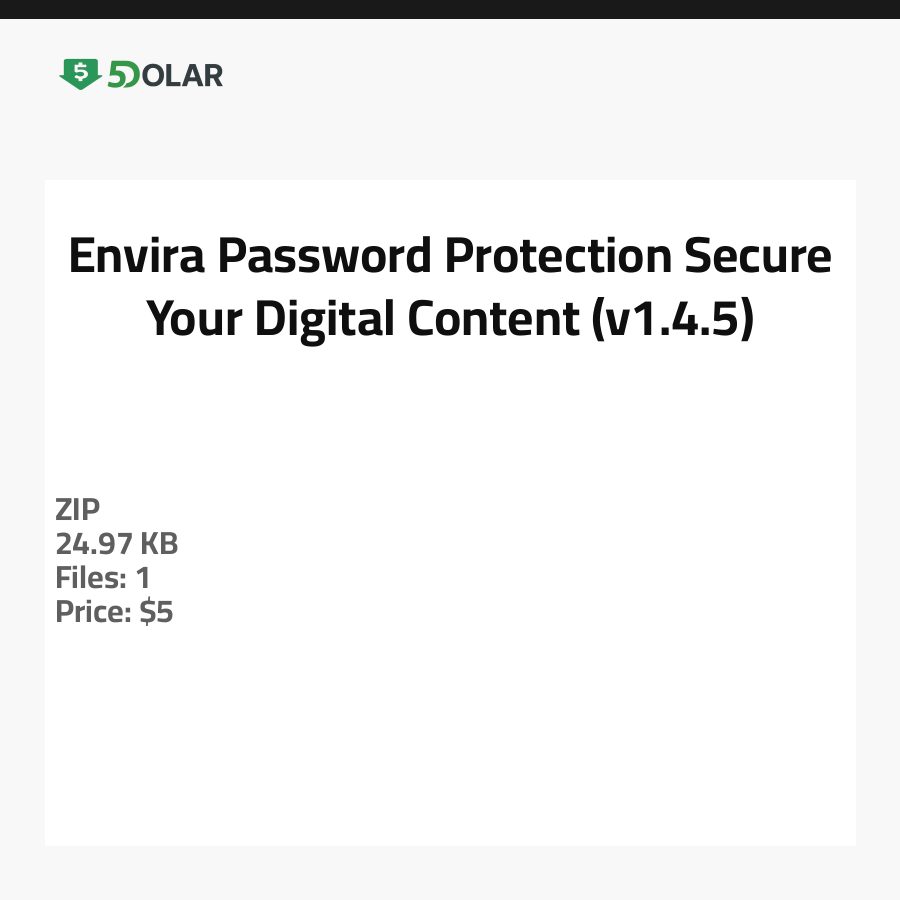
Task: Click the green 5 in the logo
Action: pos(116,75)
